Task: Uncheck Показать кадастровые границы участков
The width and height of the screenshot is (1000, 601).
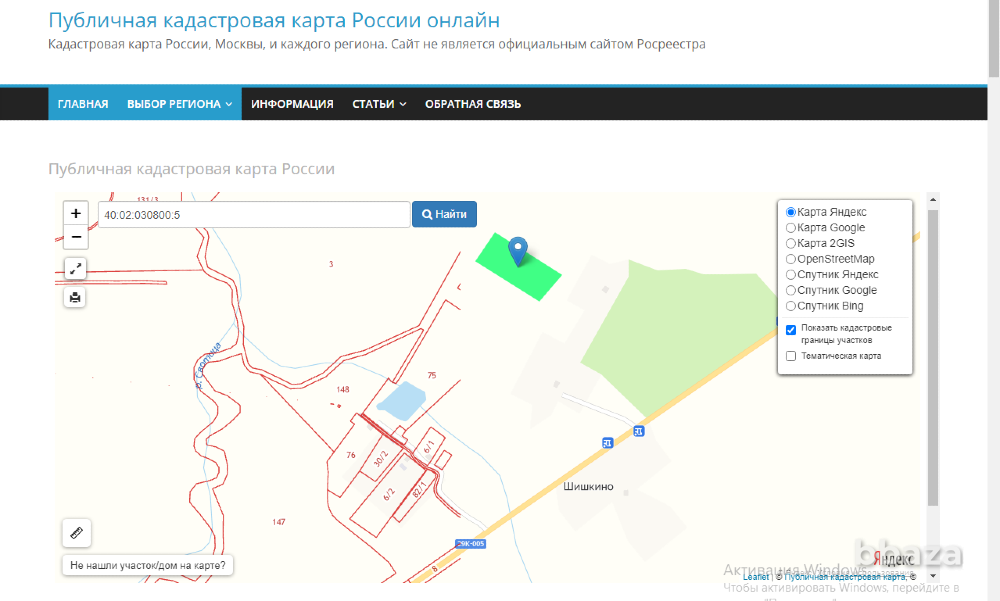Action: click(790, 329)
